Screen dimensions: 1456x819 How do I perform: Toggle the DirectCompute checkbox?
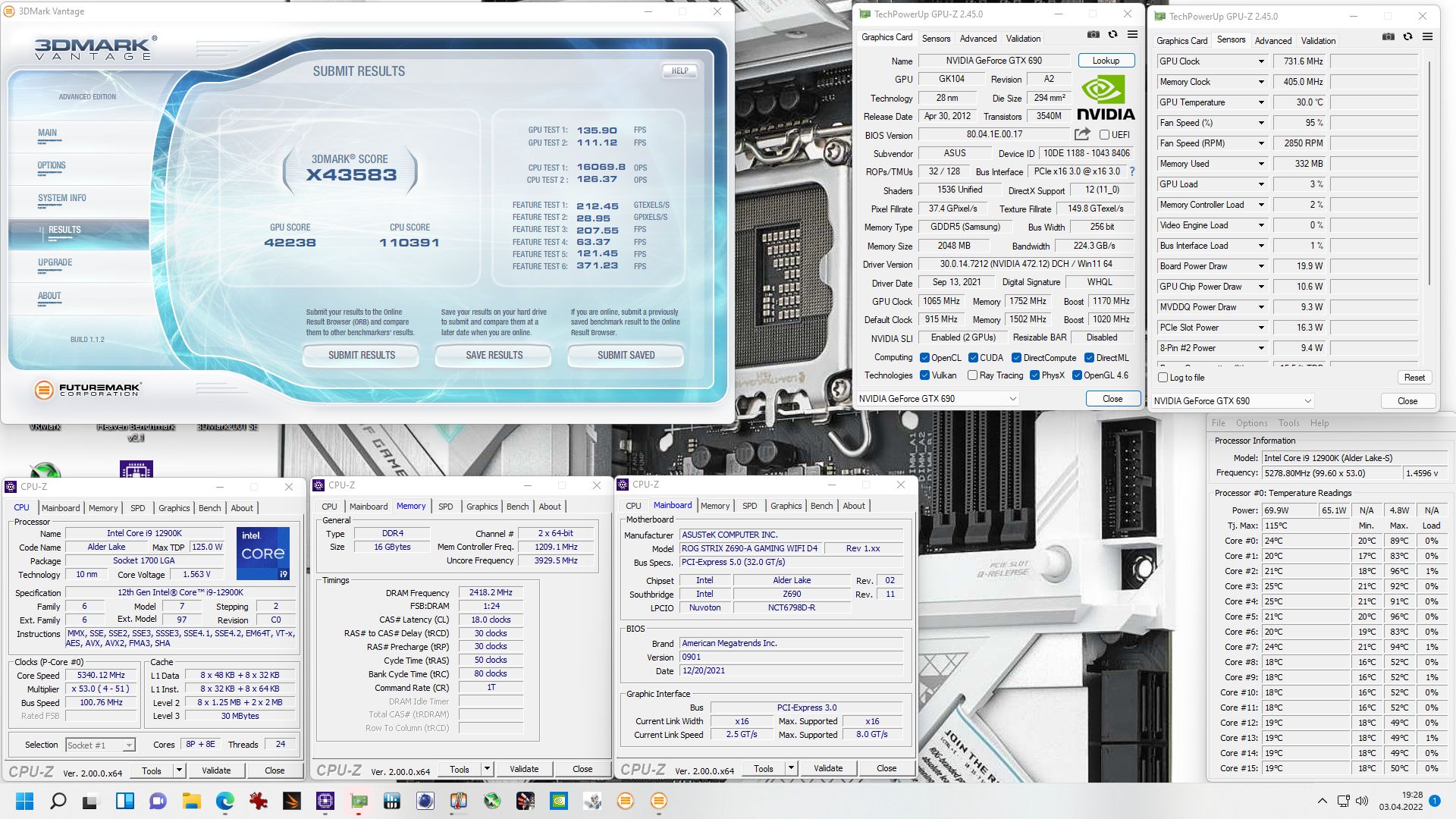[x=1016, y=358]
